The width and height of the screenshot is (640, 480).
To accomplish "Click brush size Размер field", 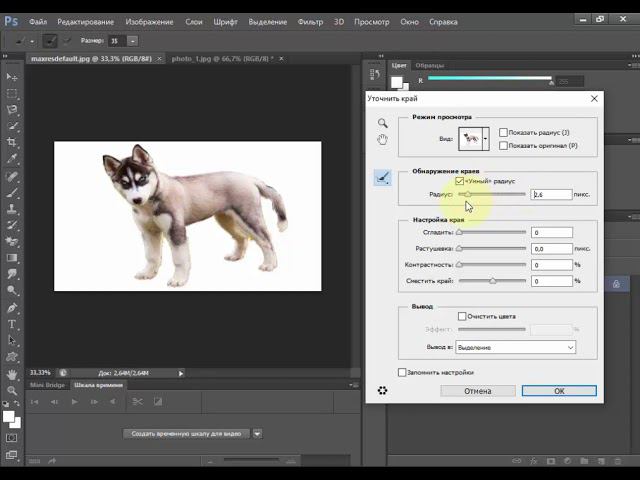I will [117, 41].
